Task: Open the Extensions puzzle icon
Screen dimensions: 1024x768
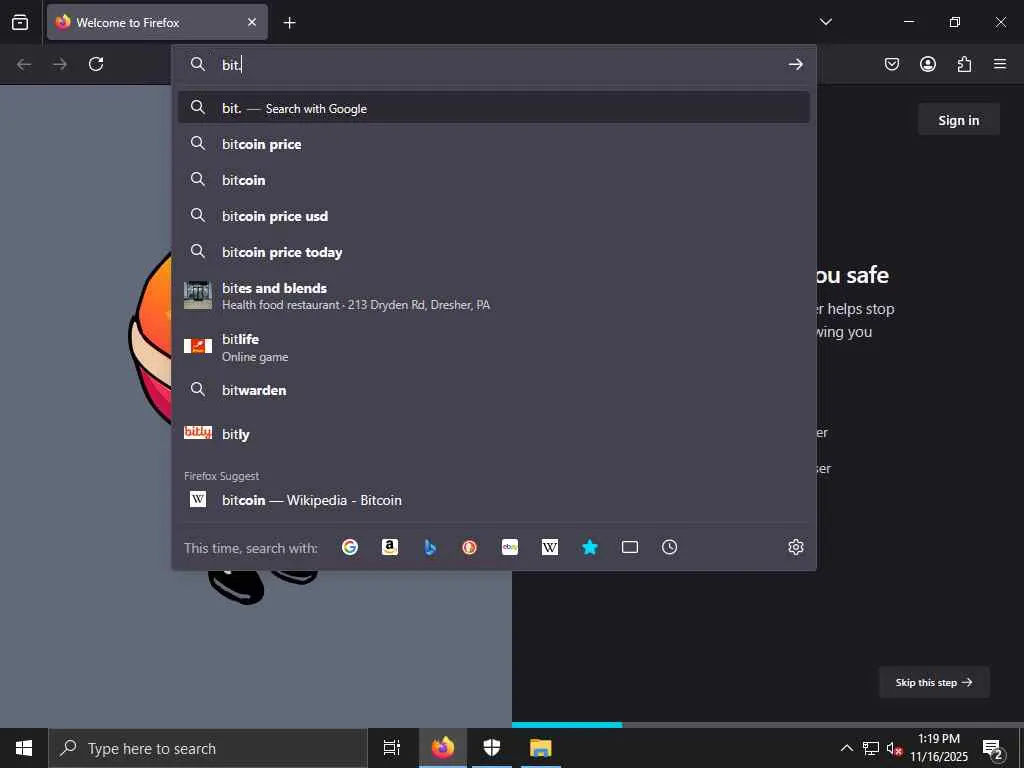Action: click(964, 64)
